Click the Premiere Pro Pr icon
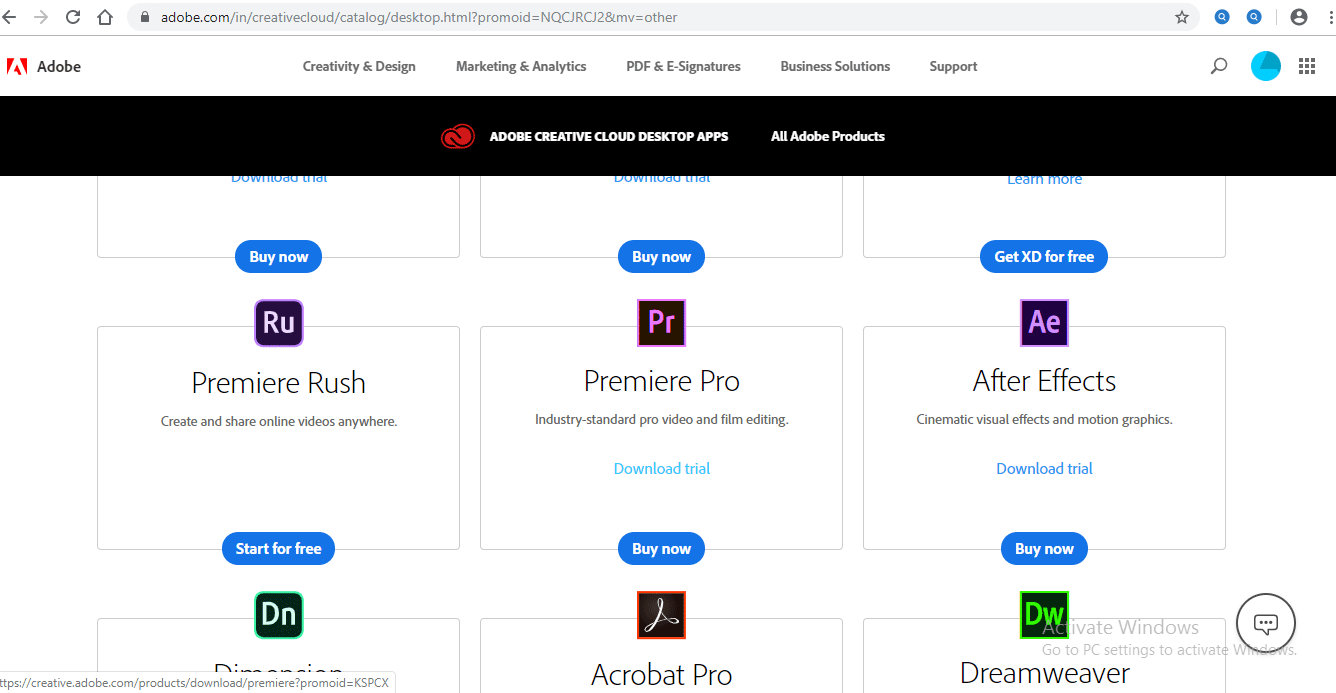The height and width of the screenshot is (693, 1336). click(662, 323)
